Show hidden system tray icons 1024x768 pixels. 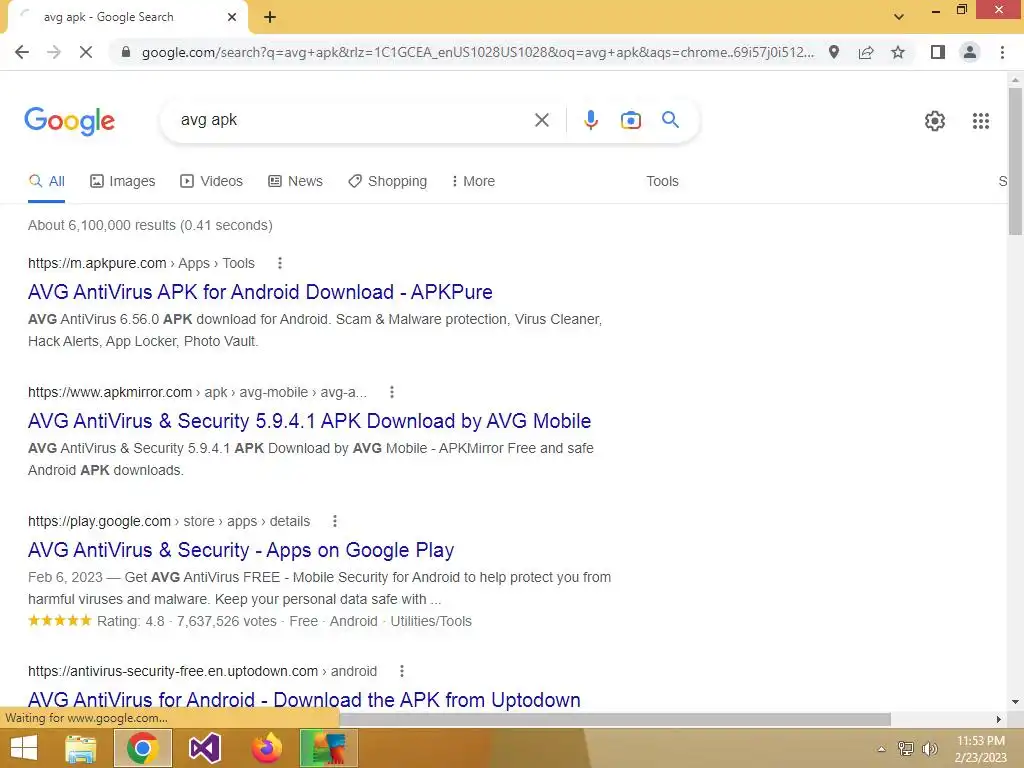pos(881,749)
